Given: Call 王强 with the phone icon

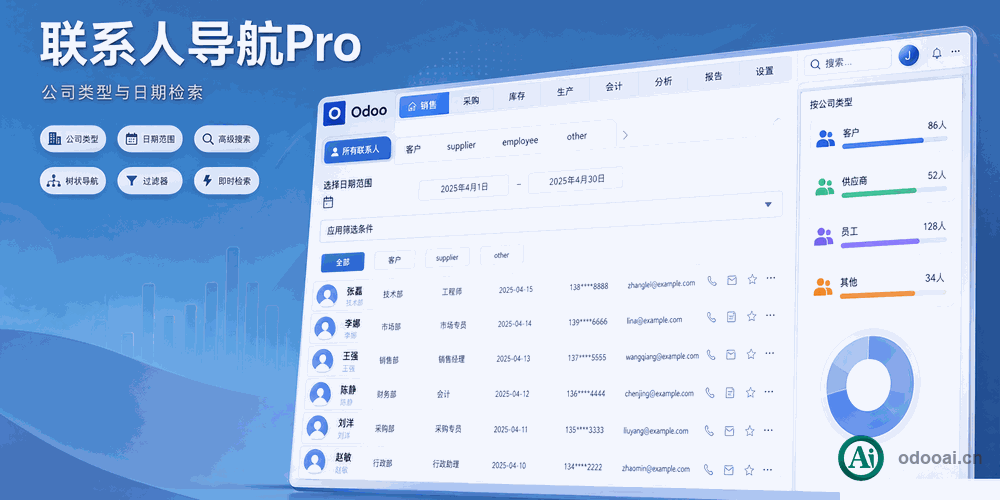Looking at the screenshot, I should [x=710, y=355].
